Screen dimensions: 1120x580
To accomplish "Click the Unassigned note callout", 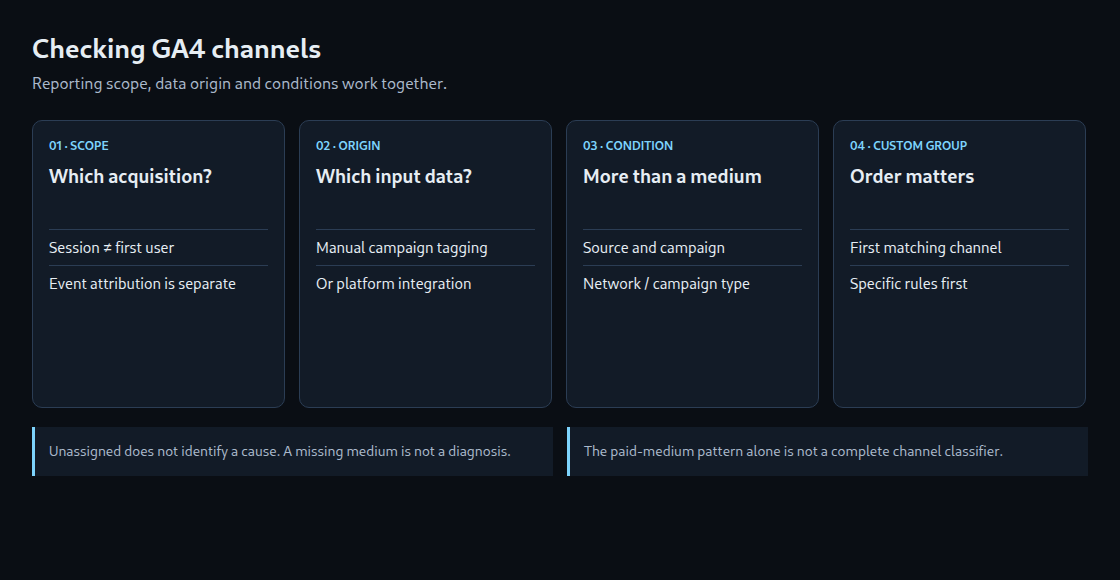I will pyautogui.click(x=292, y=451).
